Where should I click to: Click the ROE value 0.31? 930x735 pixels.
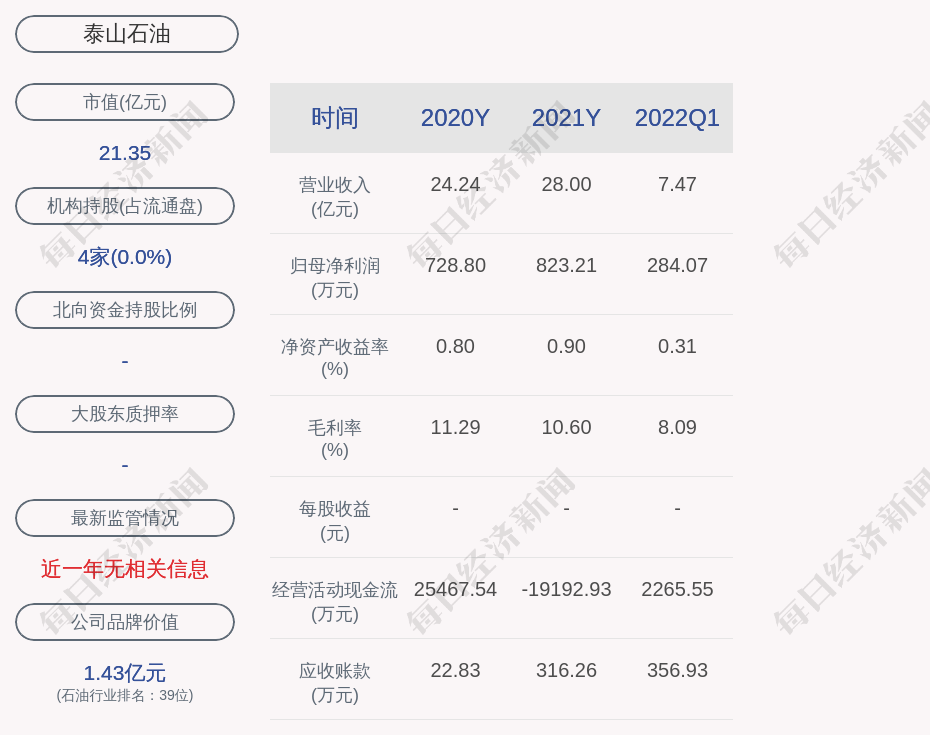click(x=677, y=346)
